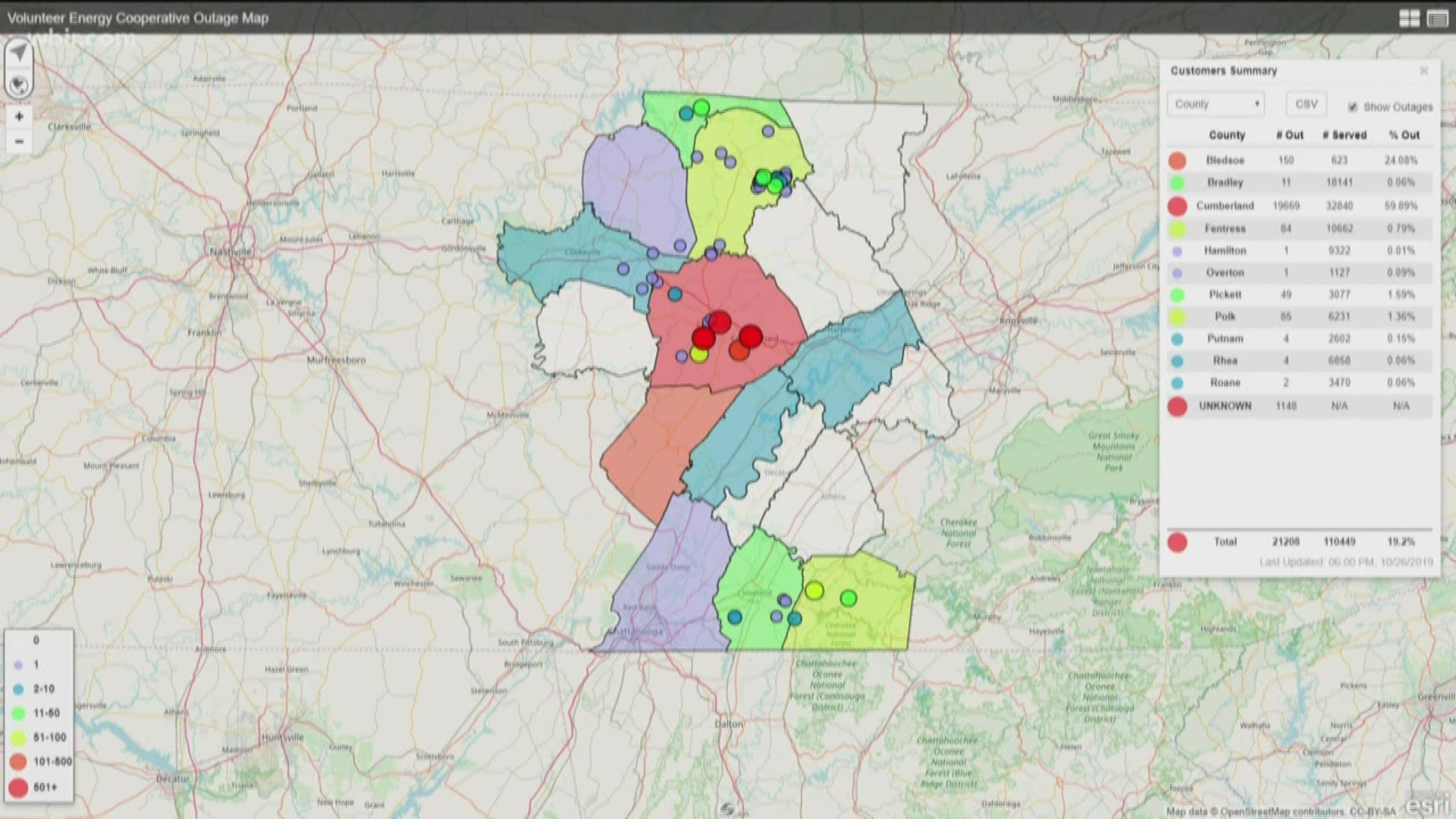This screenshot has width=1456, height=819.
Task: Click the red dot beside Cumberland
Action: click(x=1177, y=206)
